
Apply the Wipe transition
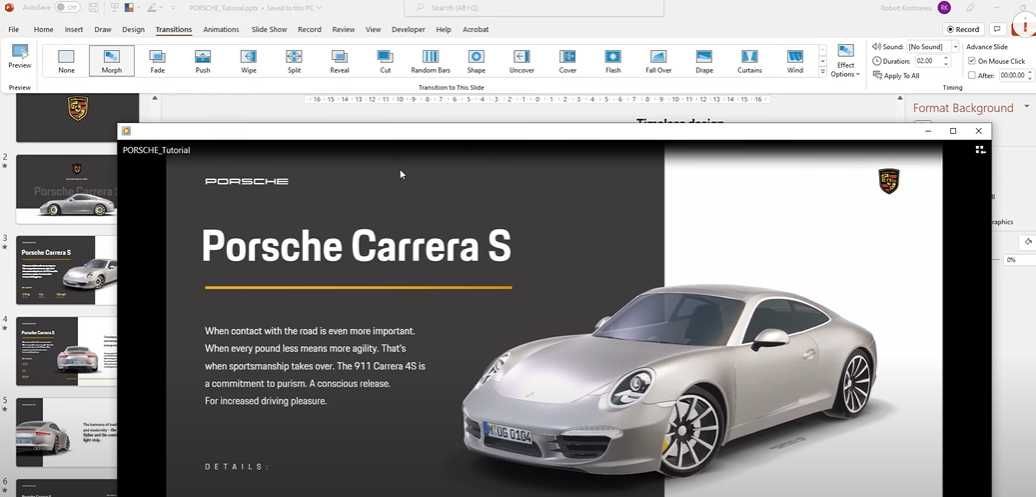coord(248,61)
